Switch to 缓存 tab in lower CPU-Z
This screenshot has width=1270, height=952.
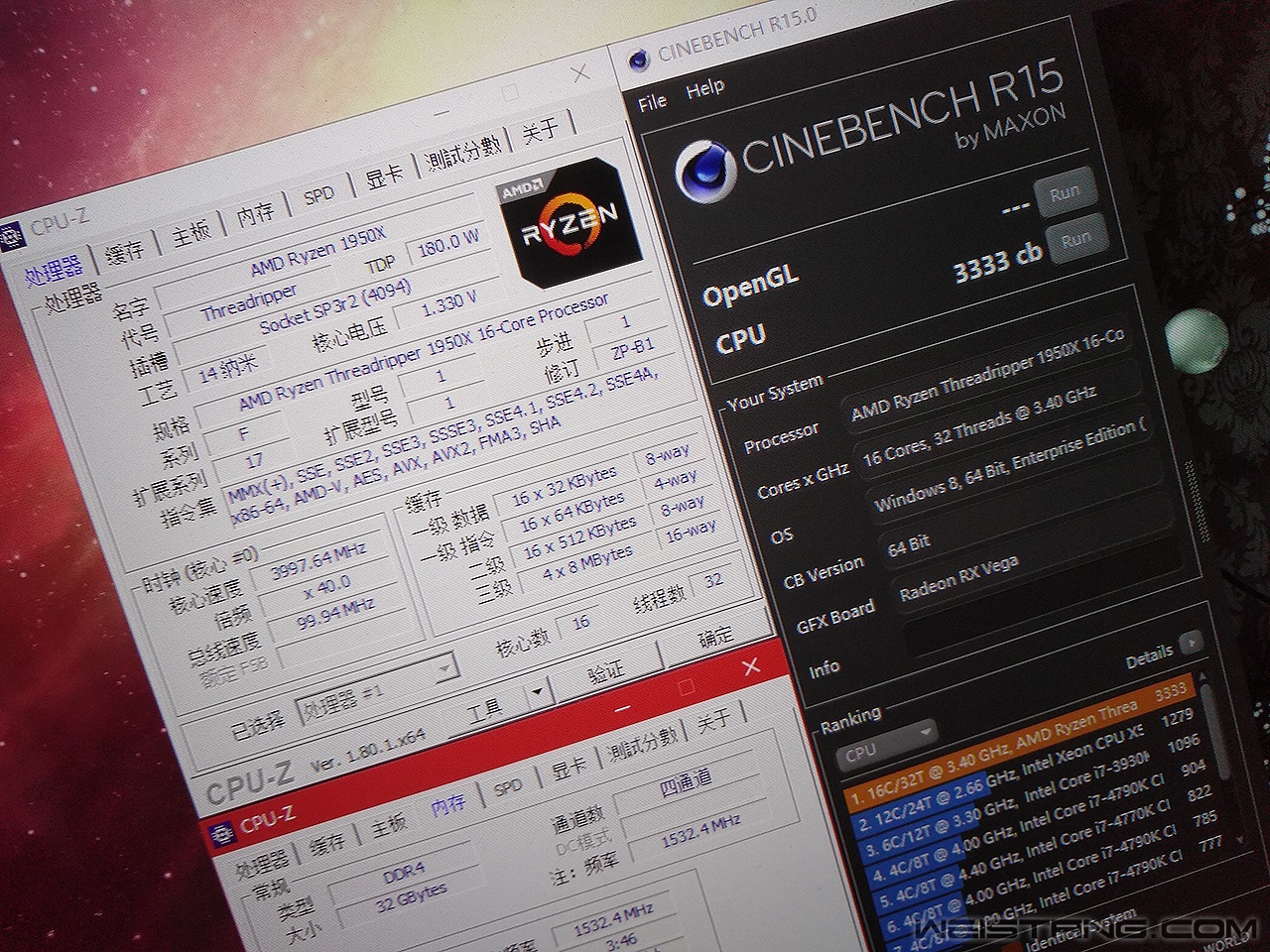point(327,845)
